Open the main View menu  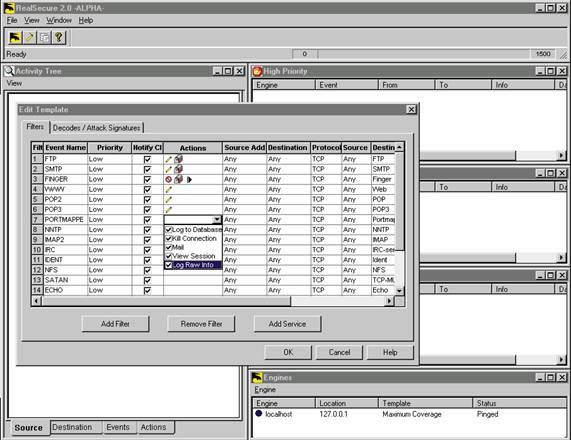(x=32, y=20)
